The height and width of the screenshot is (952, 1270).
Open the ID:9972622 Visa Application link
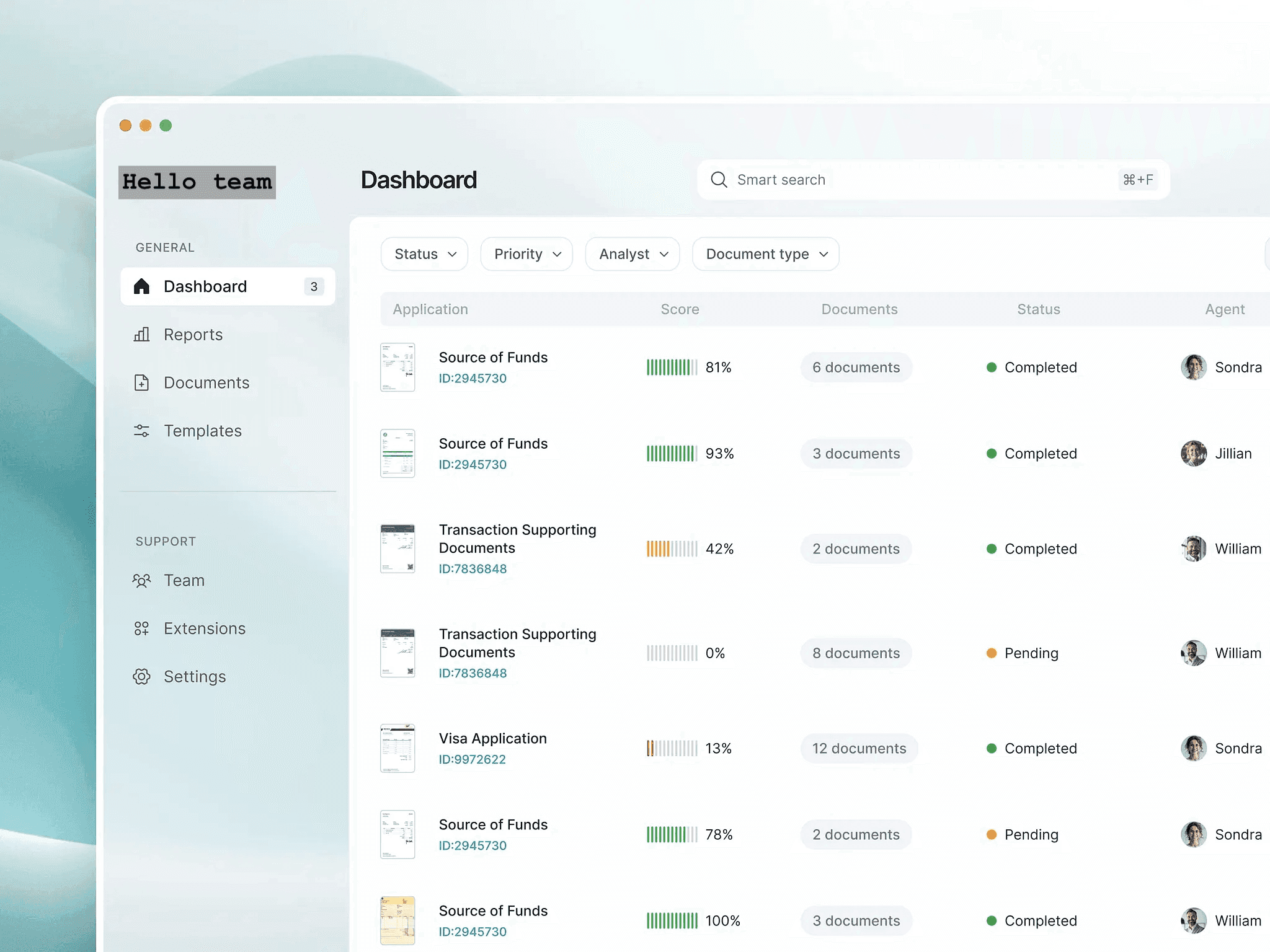tap(472, 759)
